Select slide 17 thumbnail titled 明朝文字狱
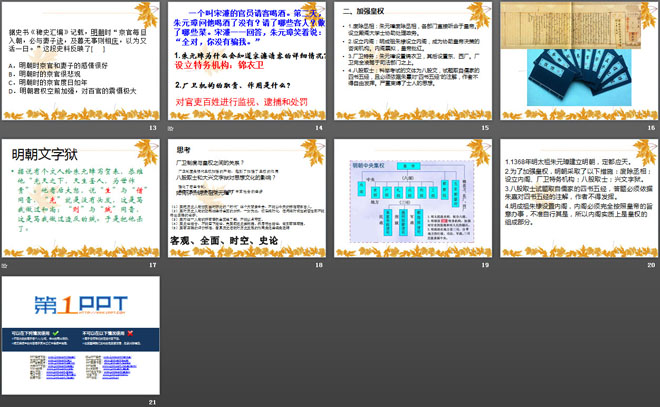Viewport: 660px width, 407px height. (81, 198)
